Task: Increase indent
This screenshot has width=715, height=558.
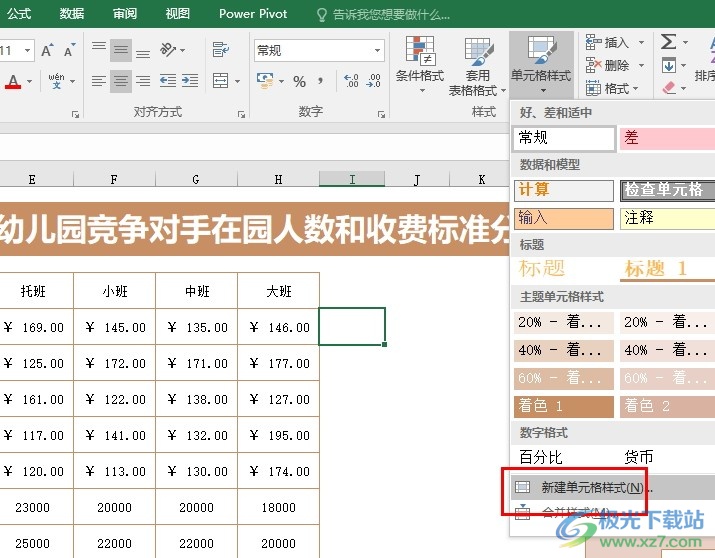Action: click(190, 81)
